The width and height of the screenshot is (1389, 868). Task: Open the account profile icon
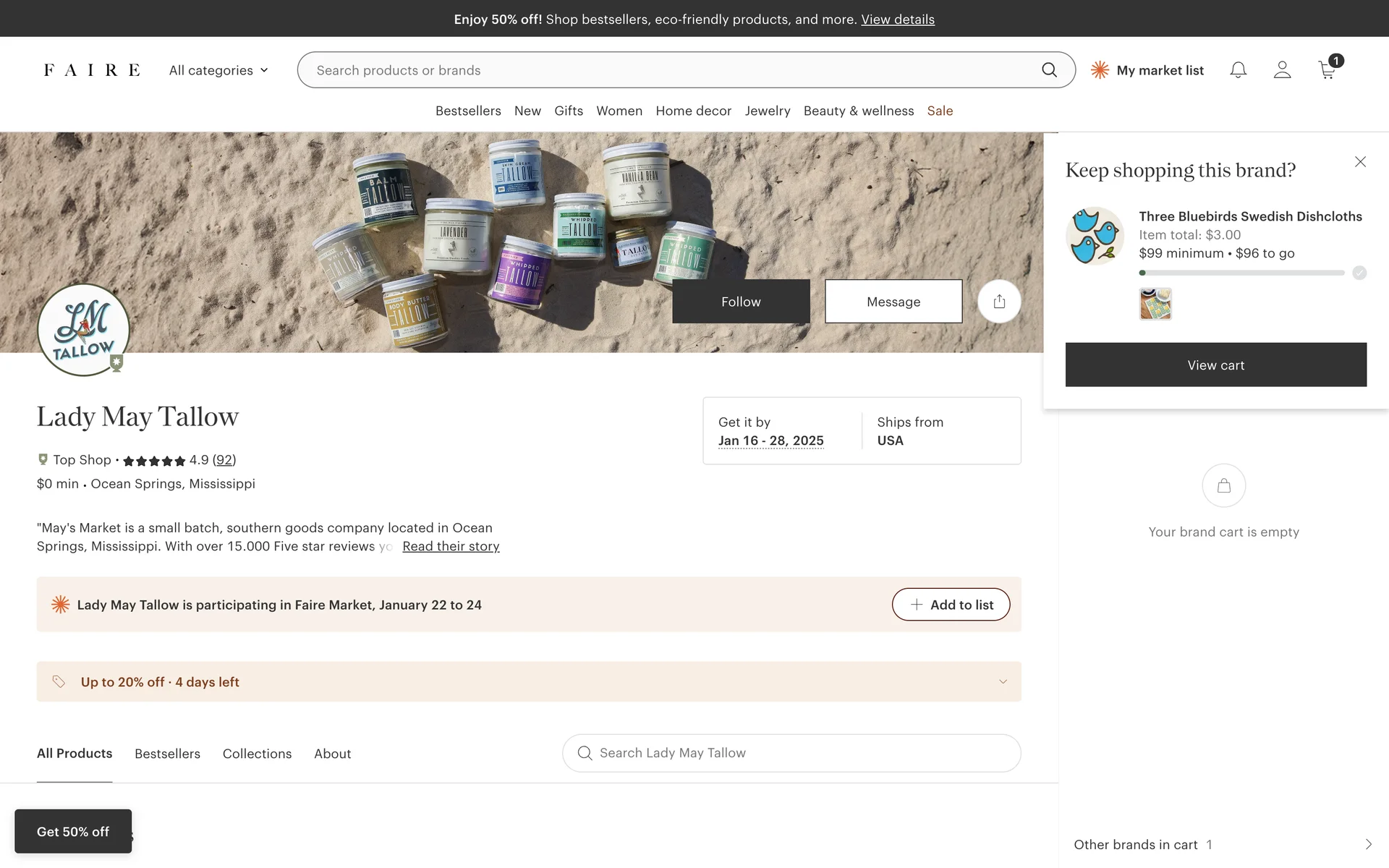[1282, 70]
